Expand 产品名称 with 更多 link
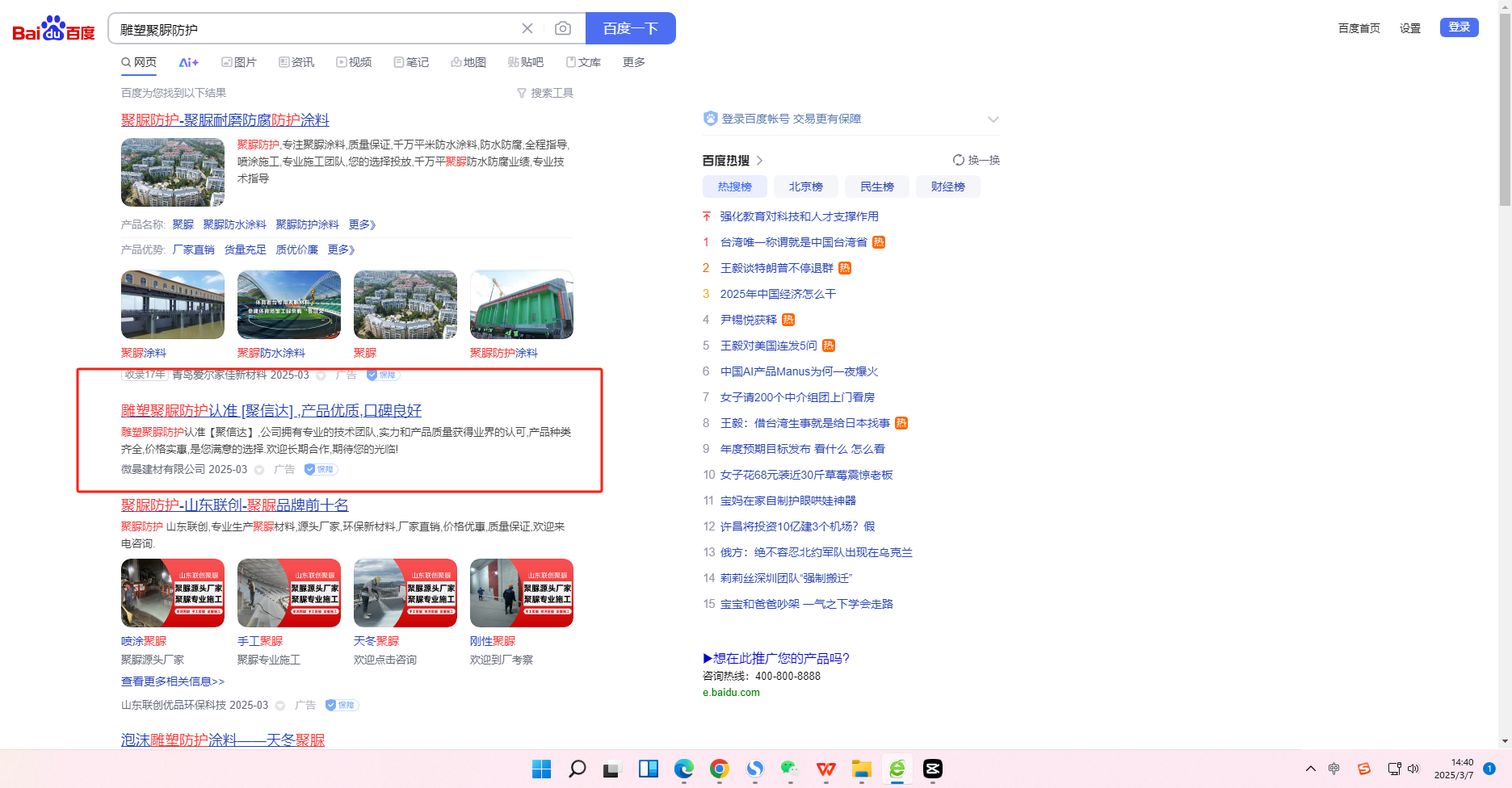This screenshot has height=788, width=1512. pos(363,224)
